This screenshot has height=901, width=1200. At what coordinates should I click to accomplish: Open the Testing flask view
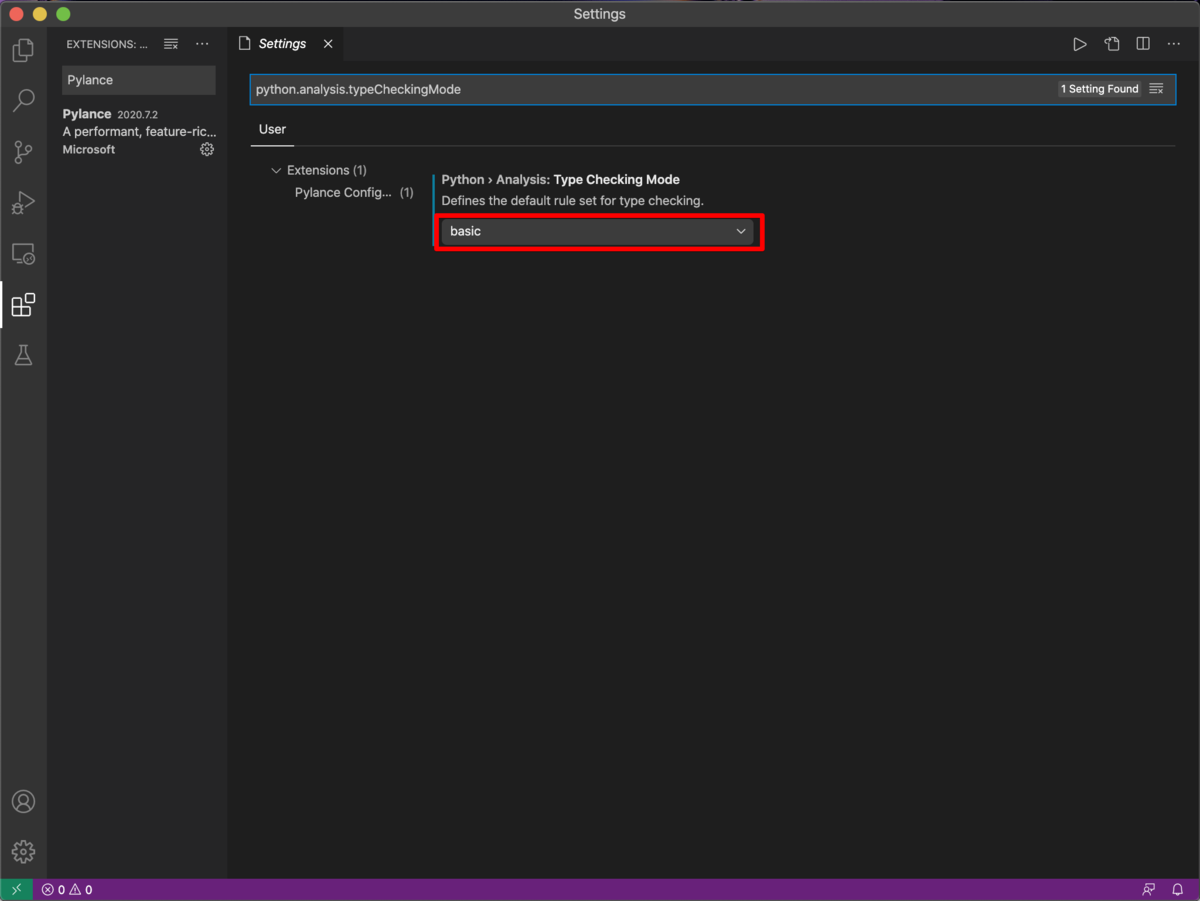(23, 355)
